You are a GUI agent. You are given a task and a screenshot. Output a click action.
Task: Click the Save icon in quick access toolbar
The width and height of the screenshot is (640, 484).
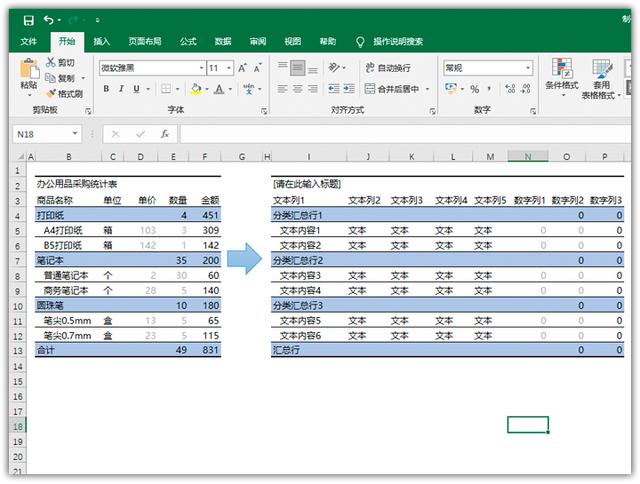[28, 20]
